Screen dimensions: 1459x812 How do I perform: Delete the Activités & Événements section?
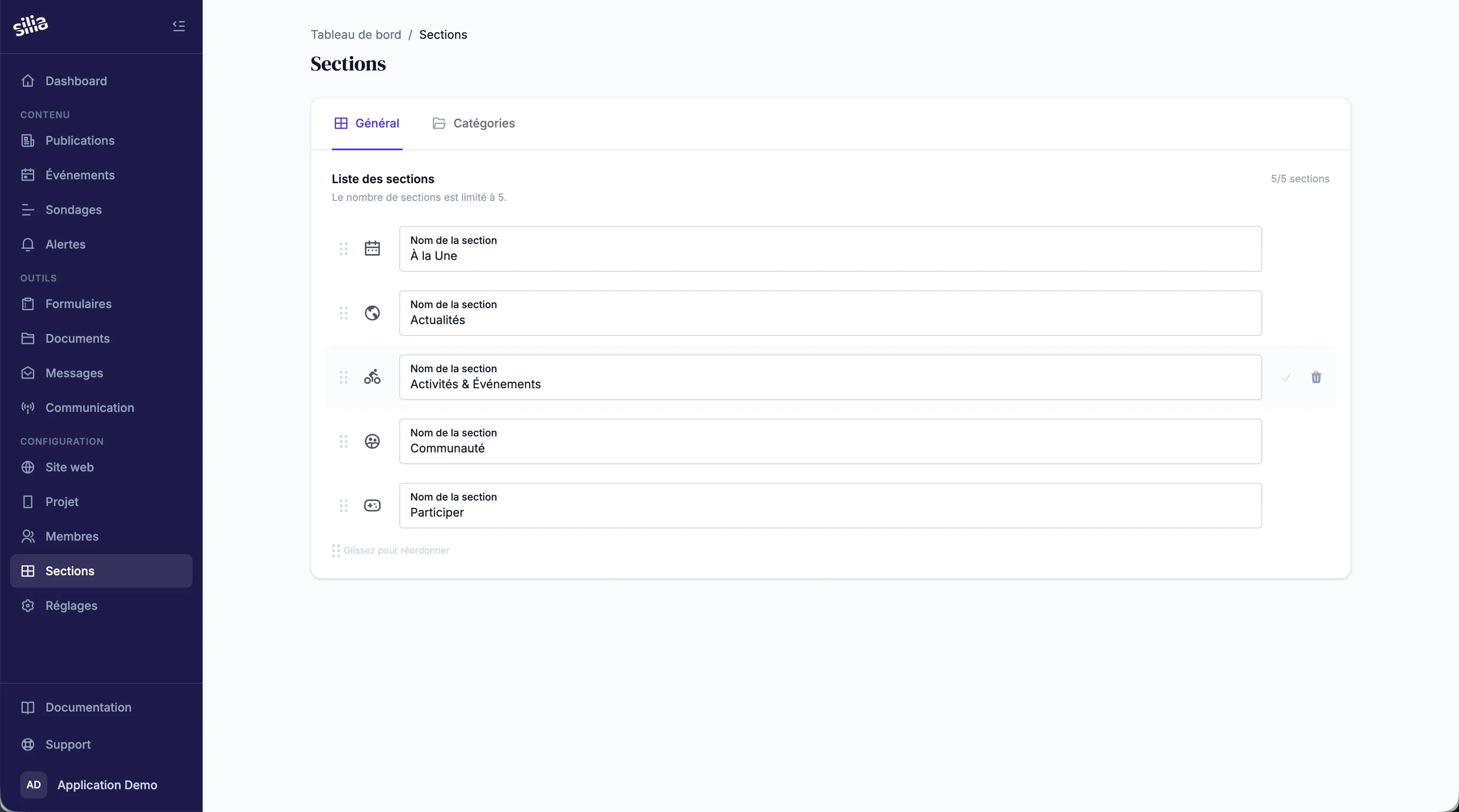point(1316,377)
